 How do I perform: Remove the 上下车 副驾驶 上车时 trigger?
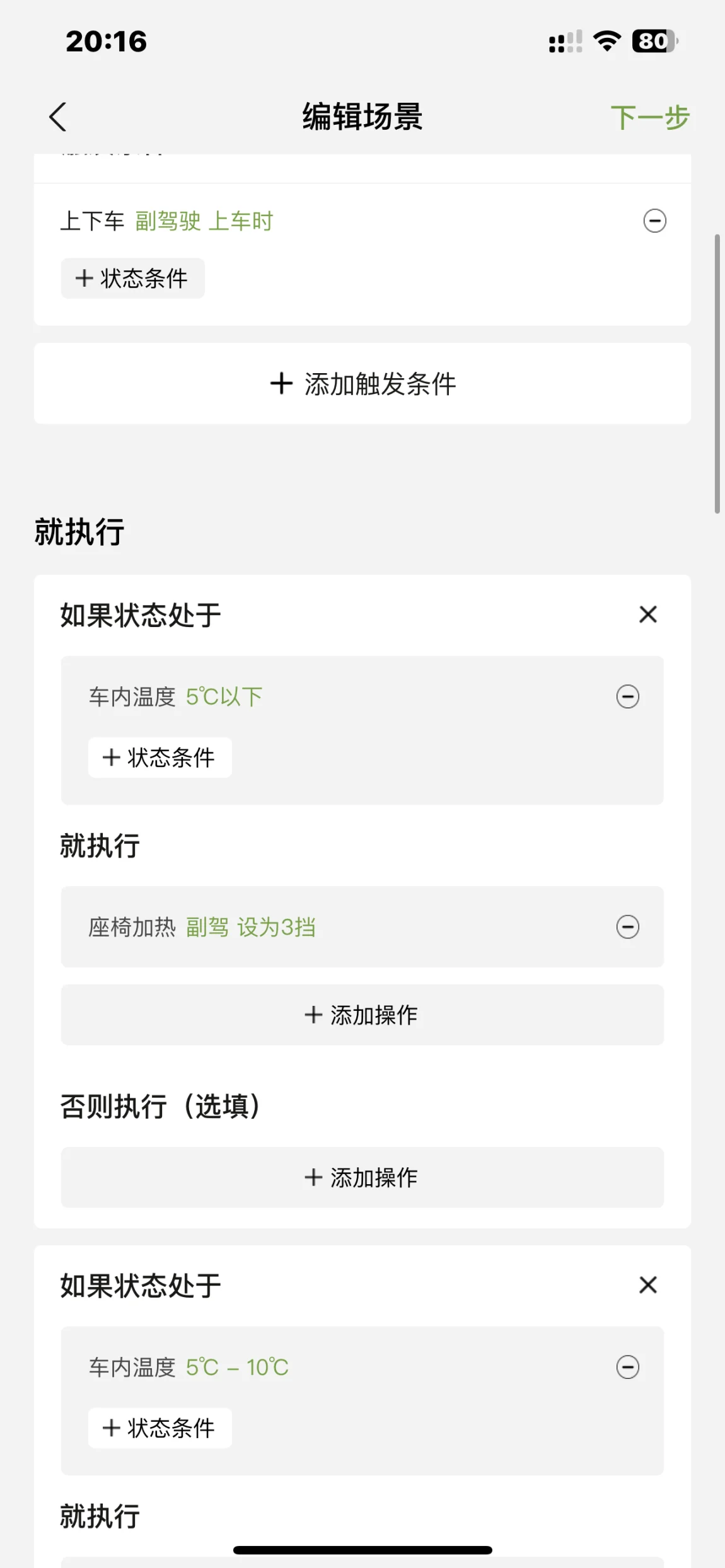point(654,221)
